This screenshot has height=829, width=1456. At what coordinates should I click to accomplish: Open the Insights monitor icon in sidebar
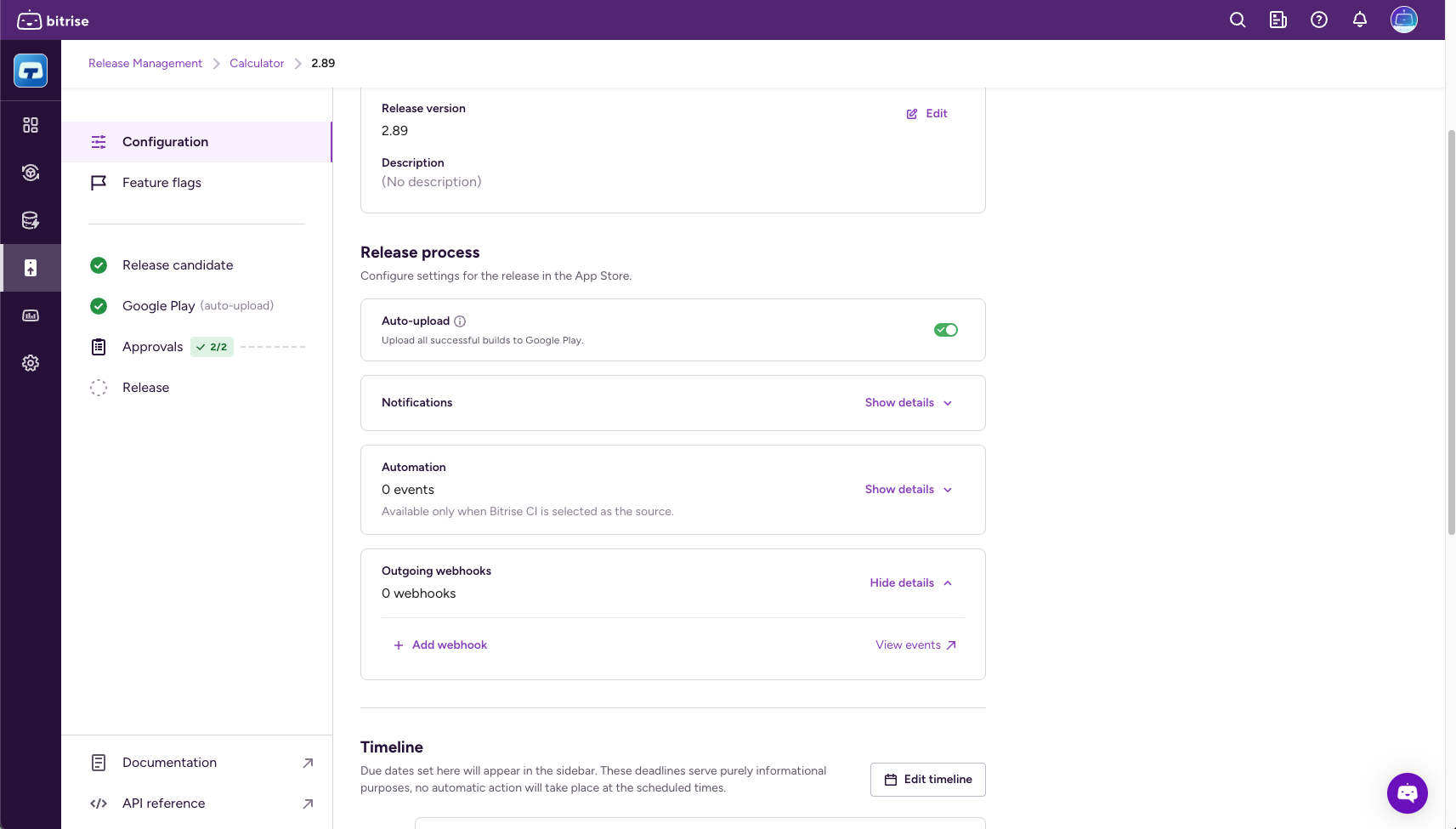tap(31, 315)
